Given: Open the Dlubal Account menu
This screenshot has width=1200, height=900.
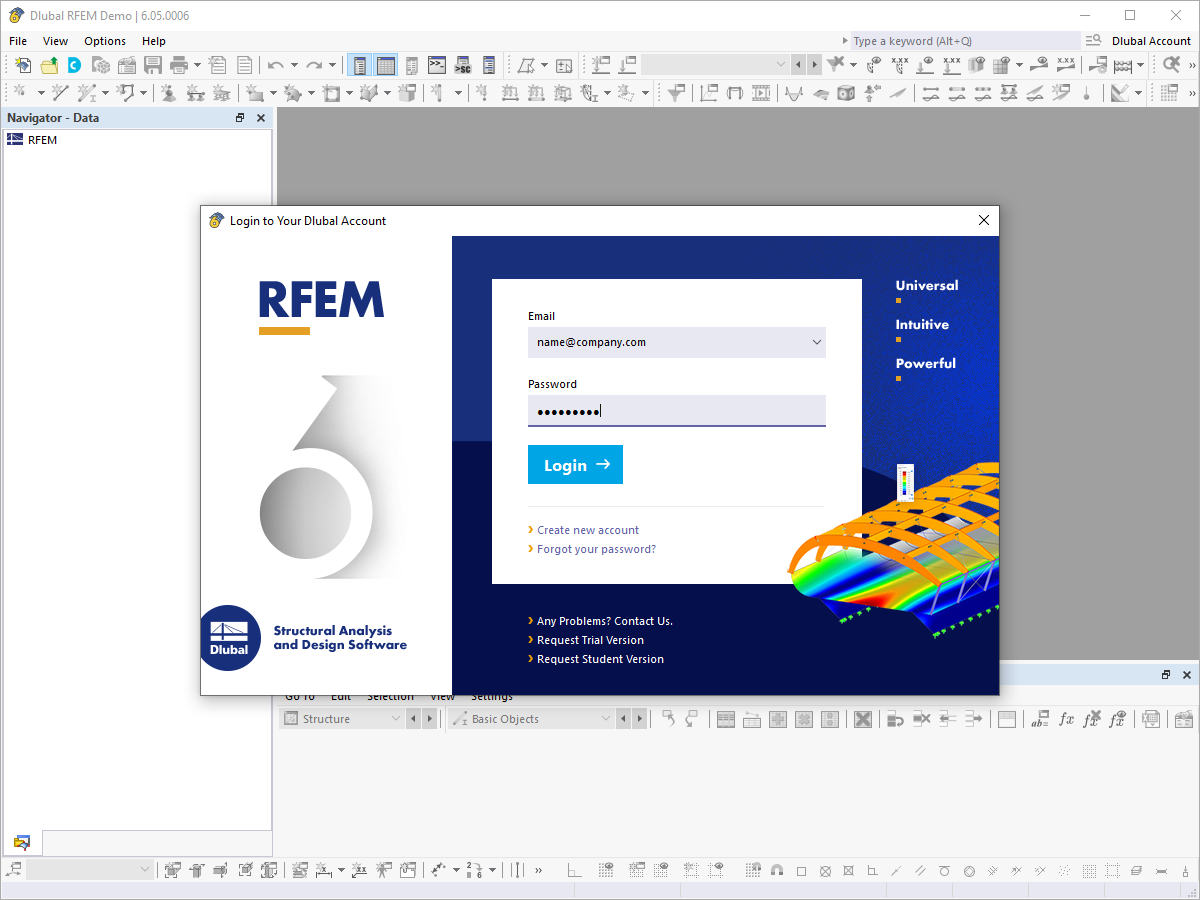Looking at the screenshot, I should click(1151, 41).
